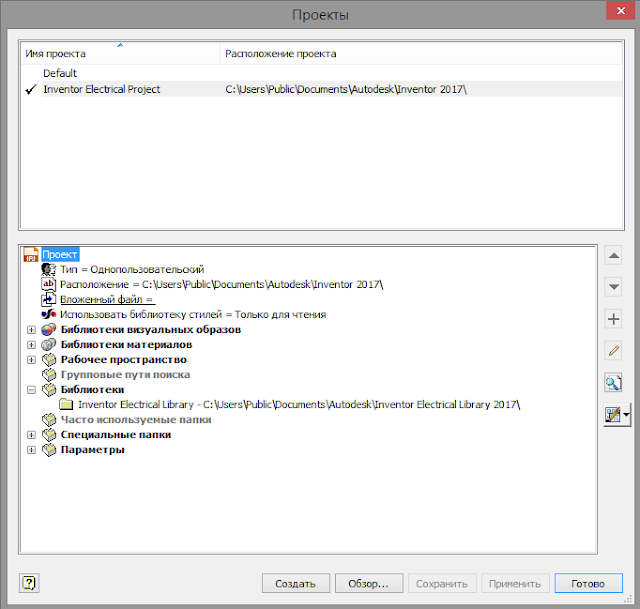Click the Рабочее пространство folder icon

(49, 360)
